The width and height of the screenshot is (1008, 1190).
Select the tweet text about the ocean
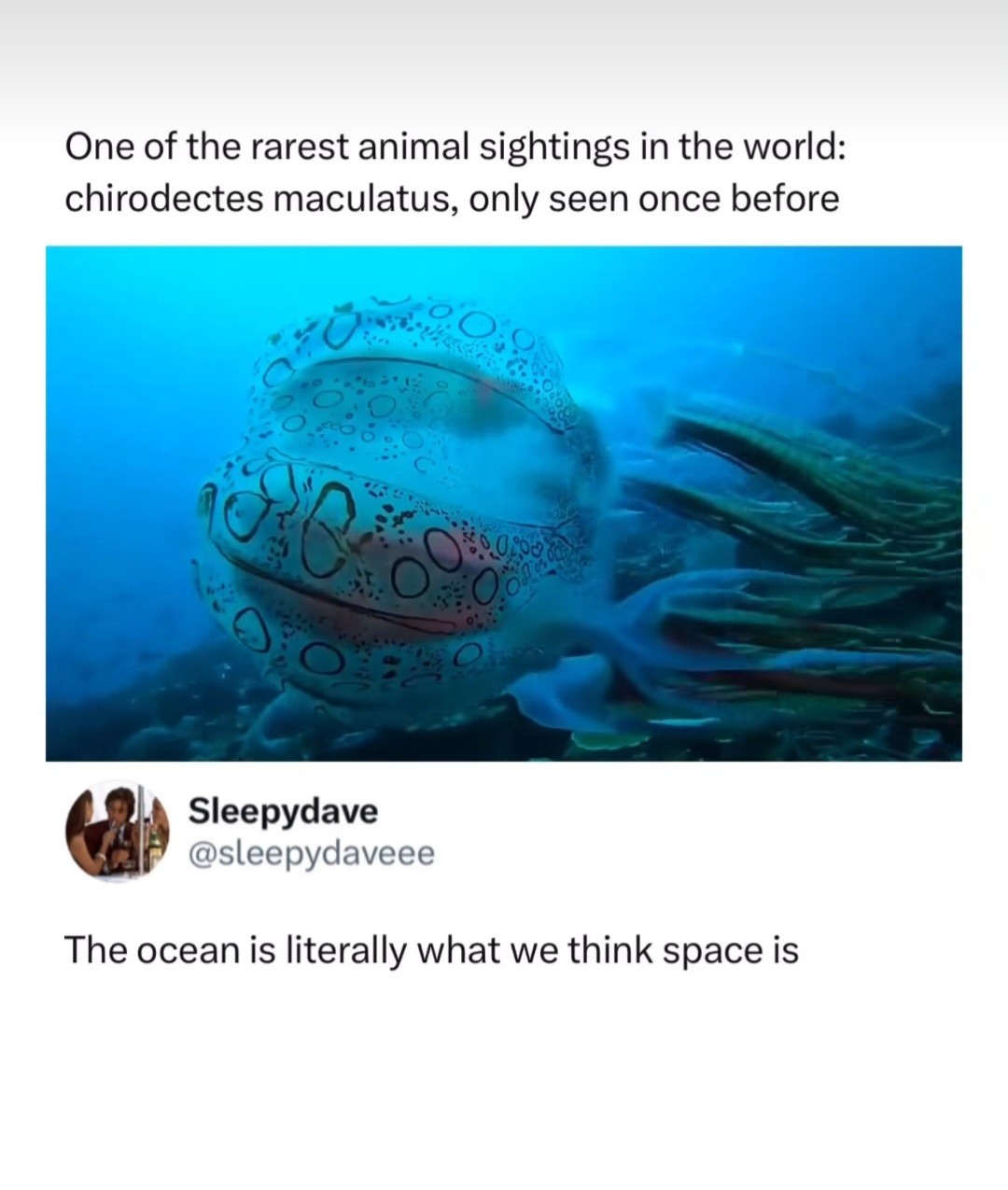coord(432,951)
